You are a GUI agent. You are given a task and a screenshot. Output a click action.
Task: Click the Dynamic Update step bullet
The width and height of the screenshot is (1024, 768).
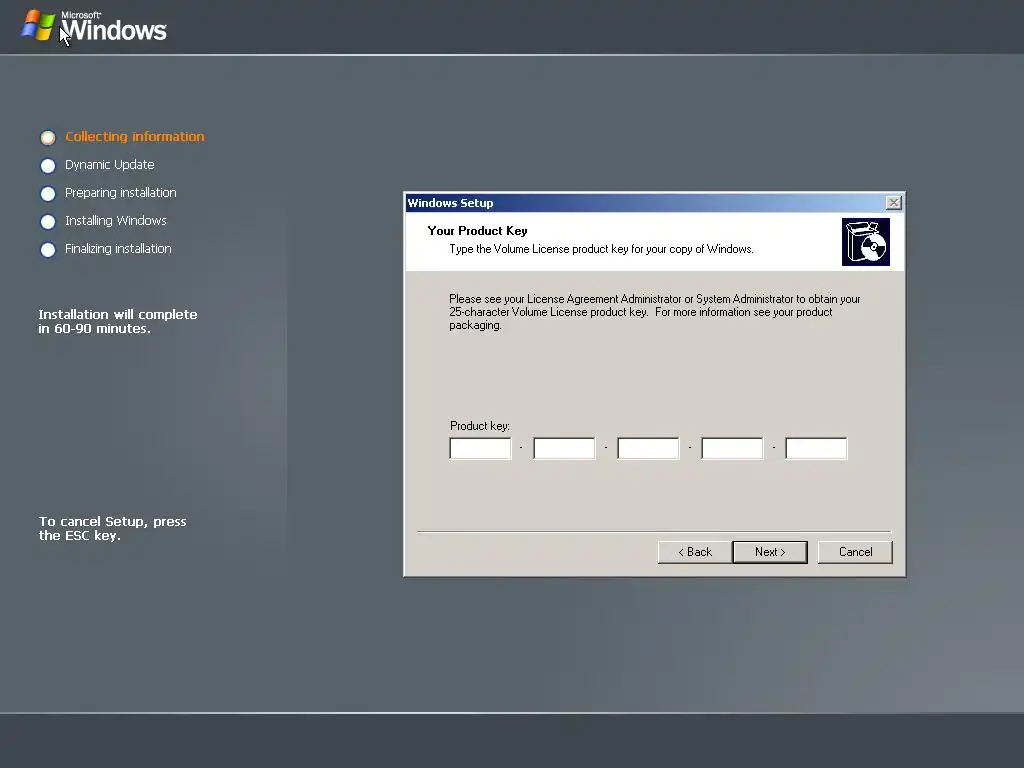(48, 166)
